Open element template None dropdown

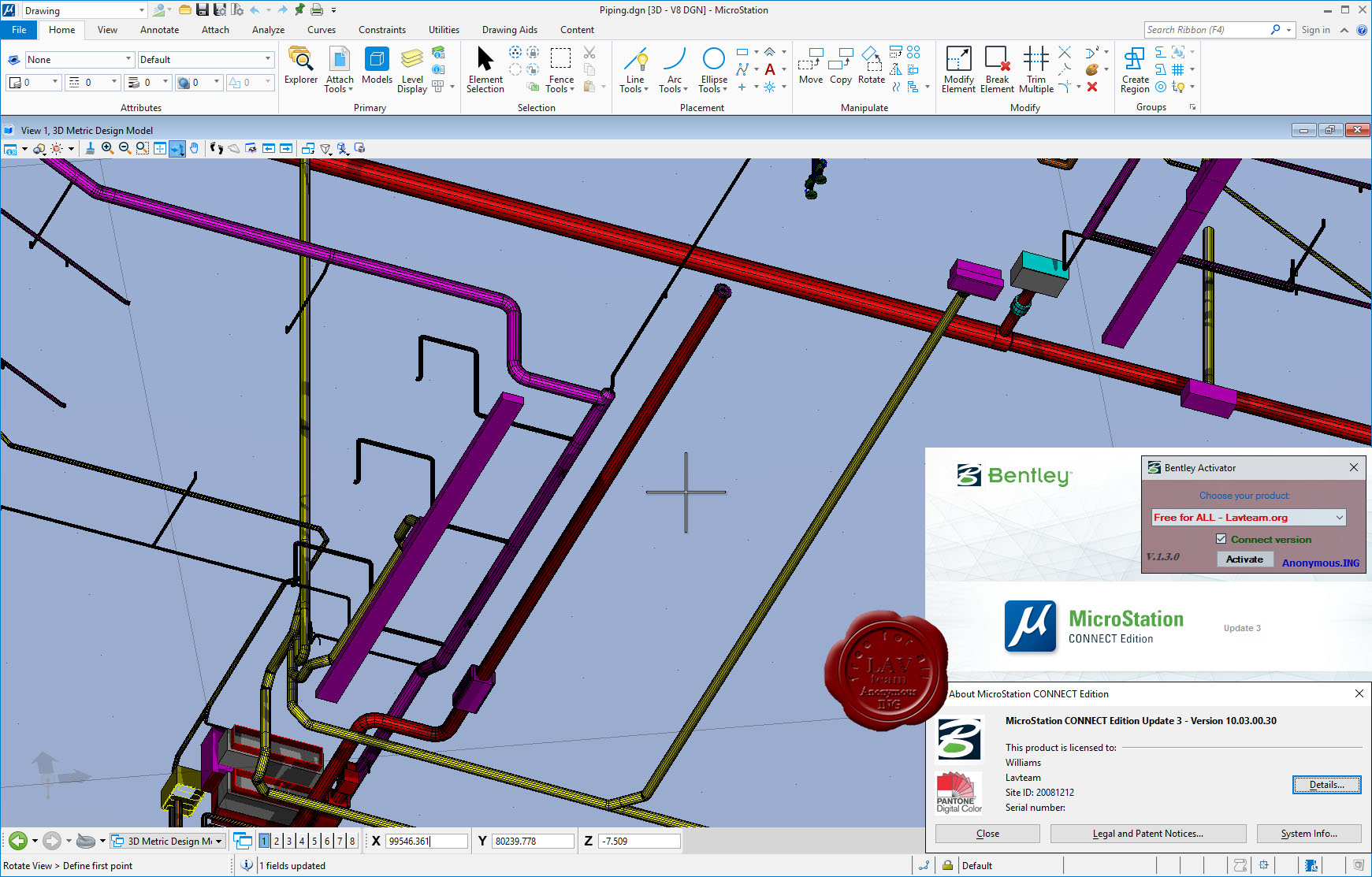79,59
